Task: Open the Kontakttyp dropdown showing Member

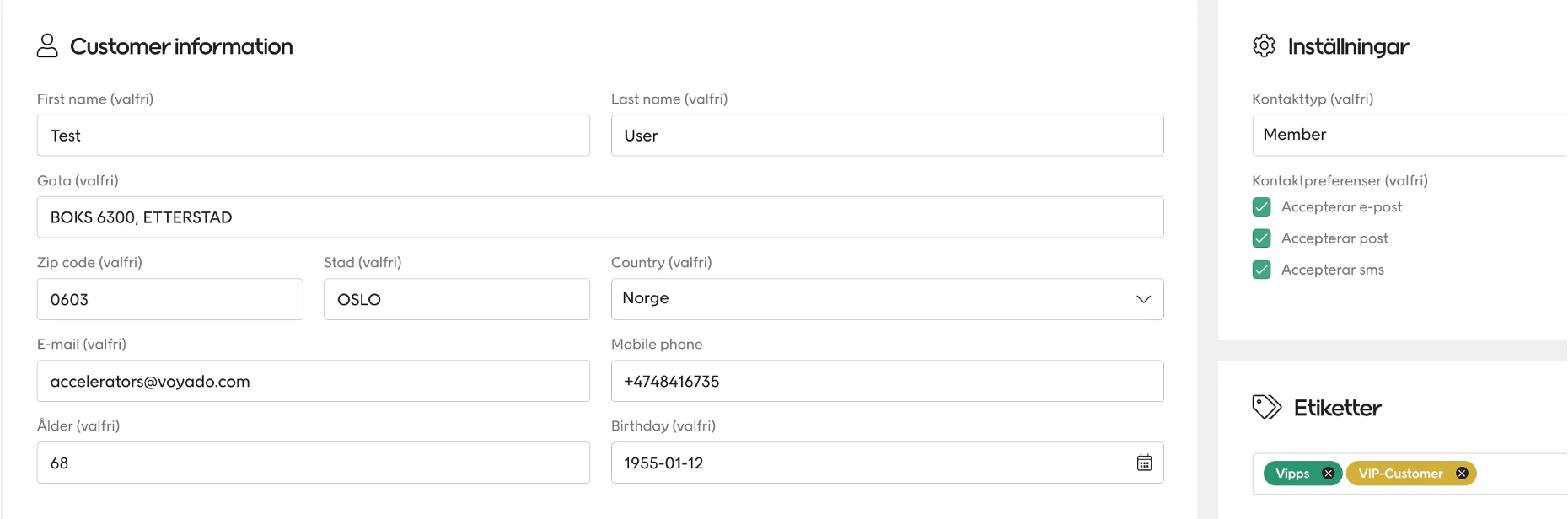Action: [x=1410, y=135]
